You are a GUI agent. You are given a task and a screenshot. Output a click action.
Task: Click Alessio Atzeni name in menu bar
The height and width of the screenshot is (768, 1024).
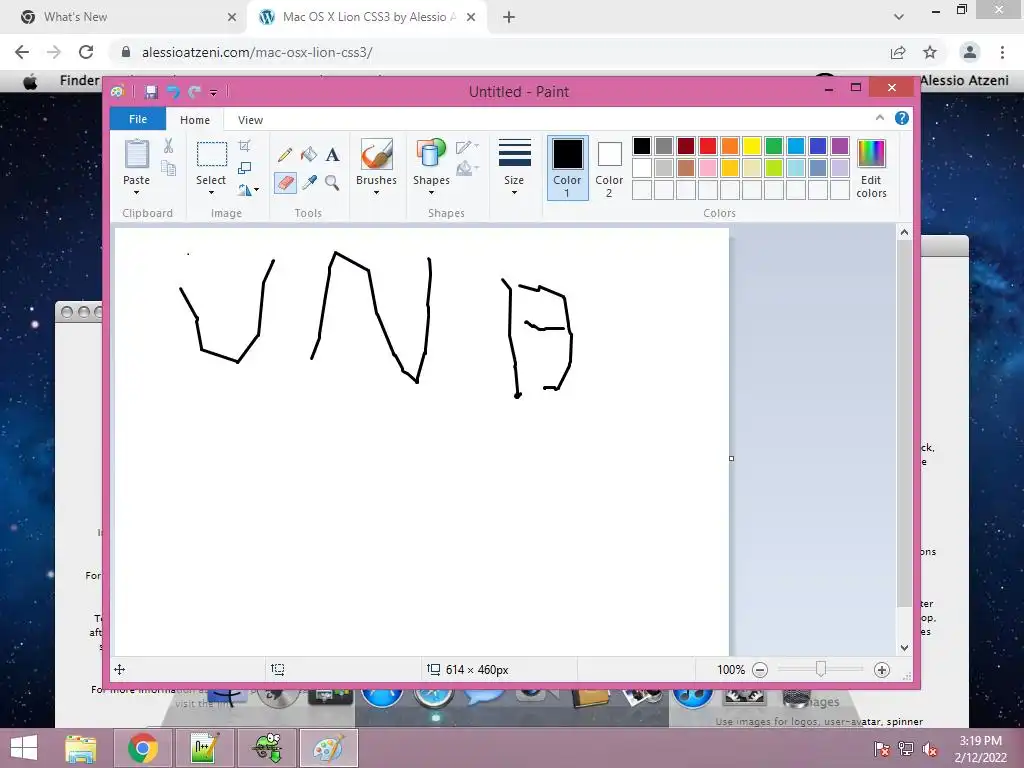(964, 80)
